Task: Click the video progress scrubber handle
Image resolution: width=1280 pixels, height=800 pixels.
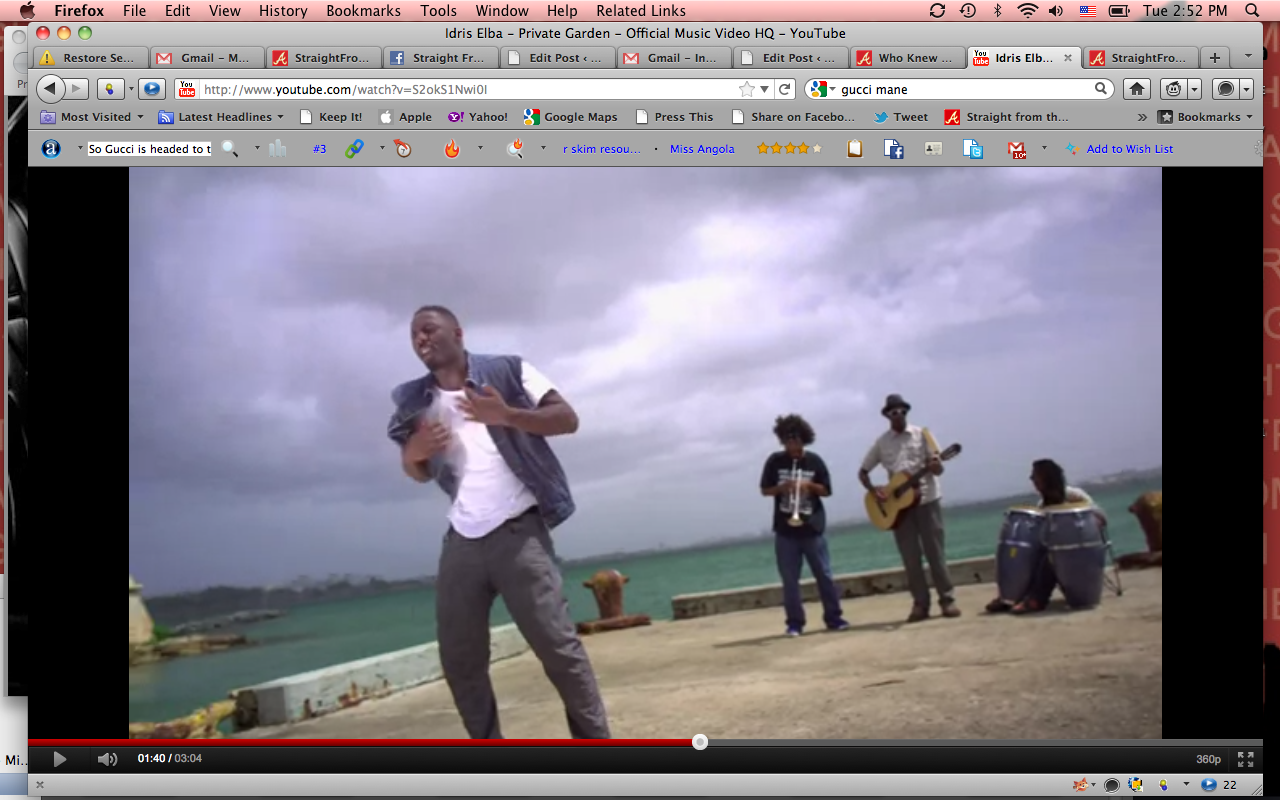Action: [700, 742]
